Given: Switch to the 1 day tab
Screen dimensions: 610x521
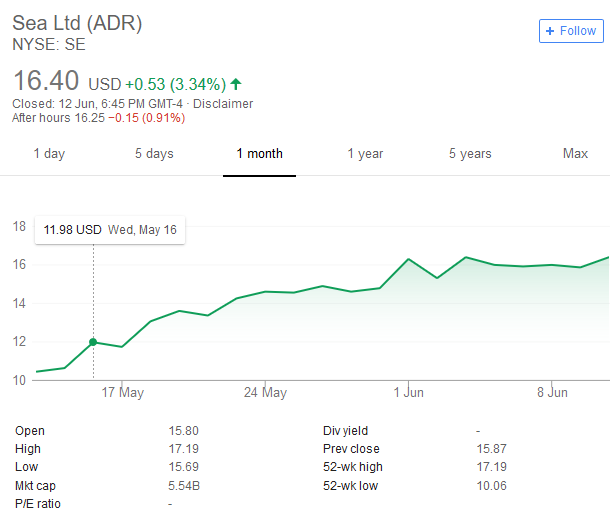Looking at the screenshot, I should tap(49, 154).
